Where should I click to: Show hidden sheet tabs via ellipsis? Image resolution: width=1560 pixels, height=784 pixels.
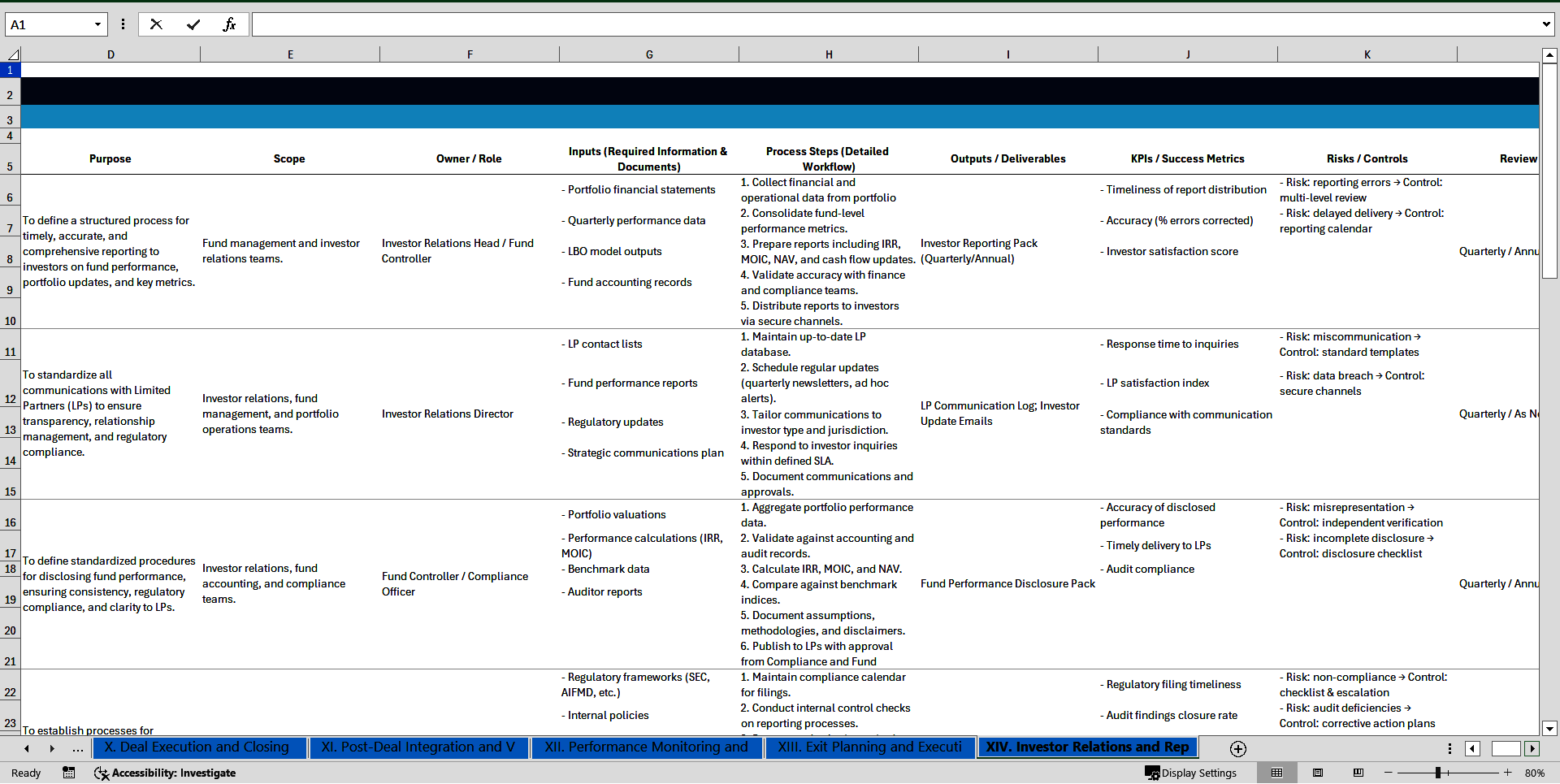77,748
